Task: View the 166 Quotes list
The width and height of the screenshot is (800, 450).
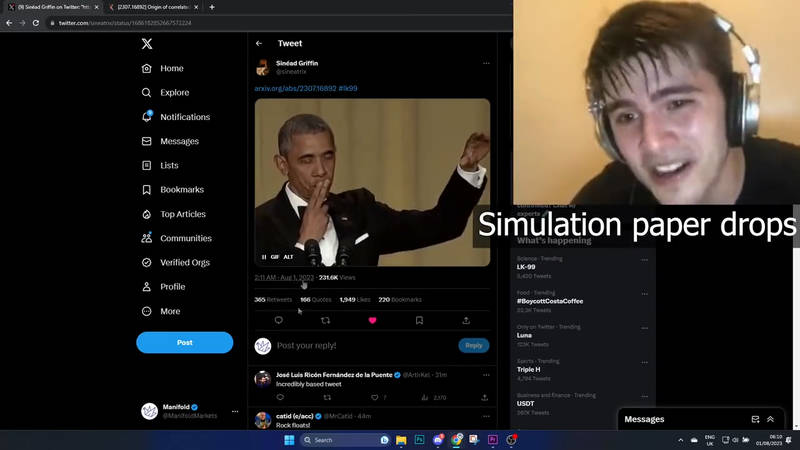Action: (316, 299)
